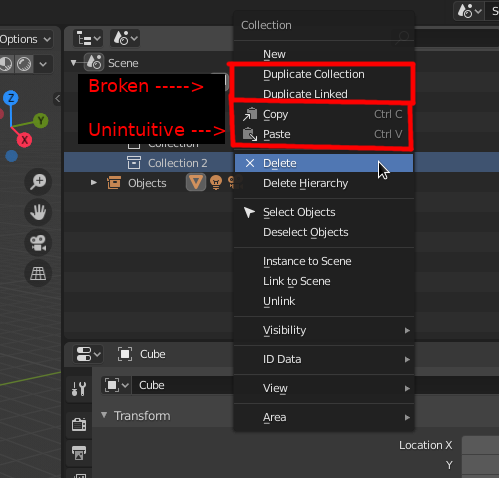Open the Output properties printer tab icon
The height and width of the screenshot is (478, 499).
(x=79, y=453)
